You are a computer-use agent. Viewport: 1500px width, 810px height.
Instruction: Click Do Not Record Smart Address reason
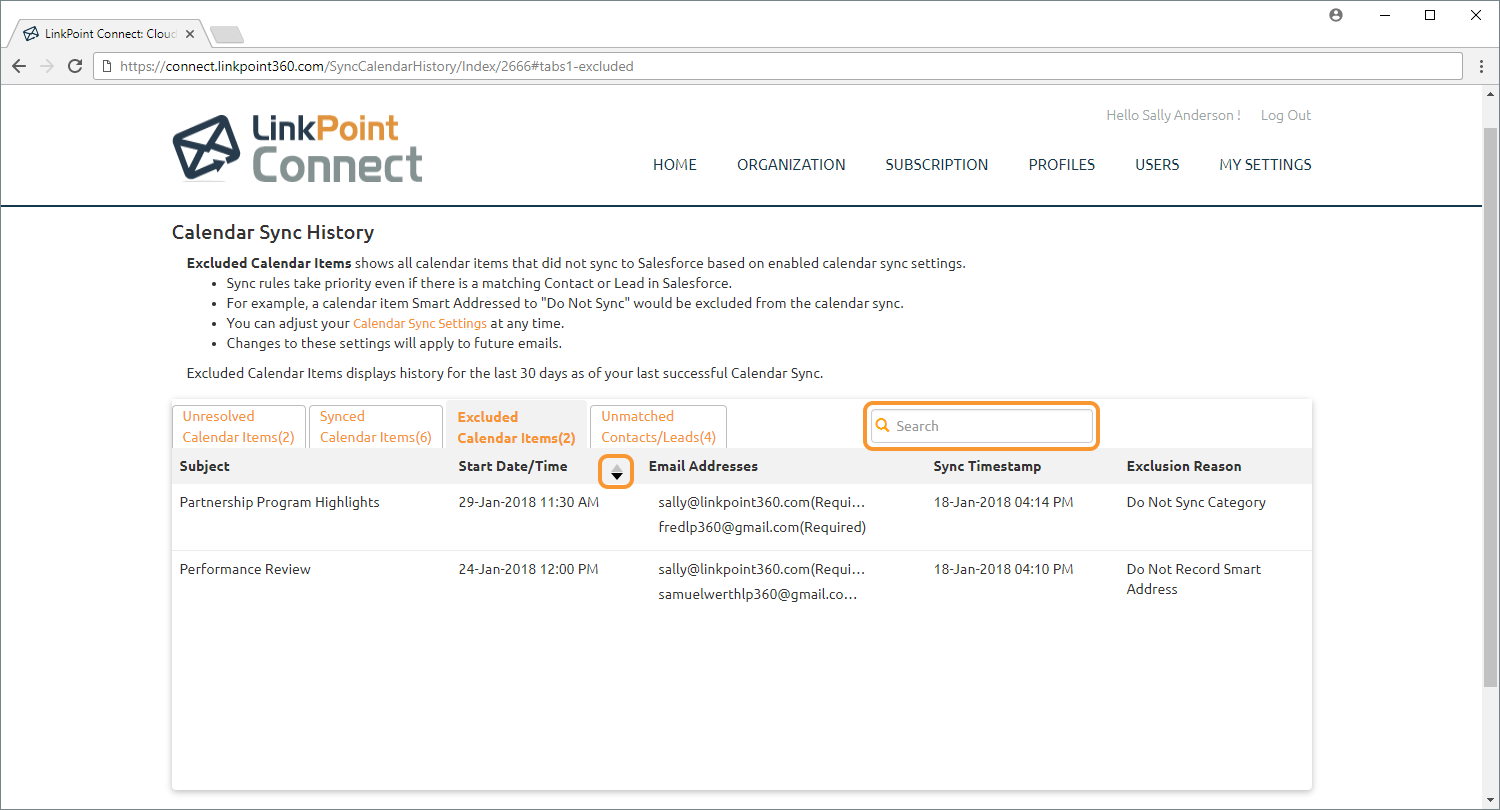(x=1193, y=579)
